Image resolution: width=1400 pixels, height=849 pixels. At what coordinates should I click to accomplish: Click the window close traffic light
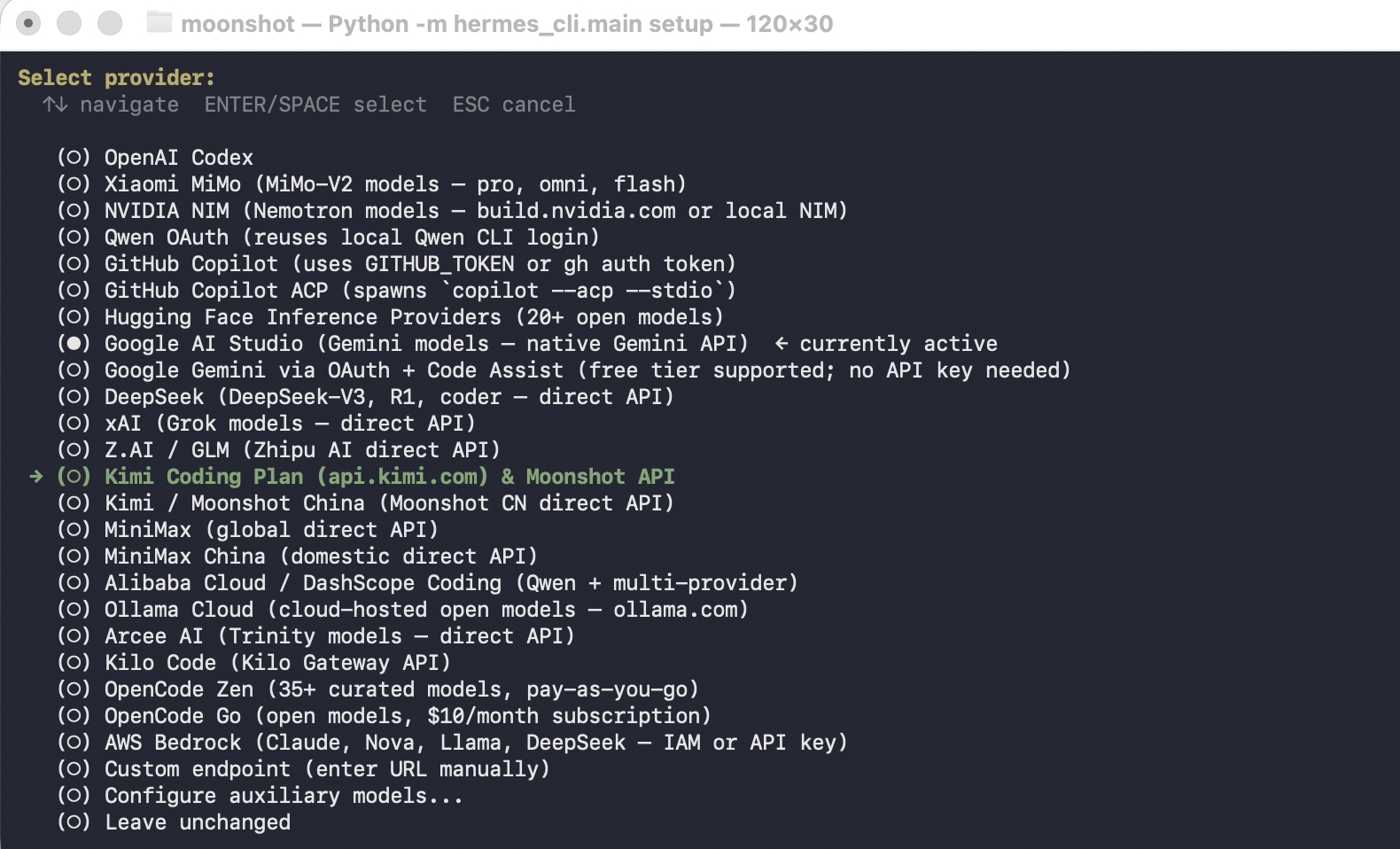[28, 23]
